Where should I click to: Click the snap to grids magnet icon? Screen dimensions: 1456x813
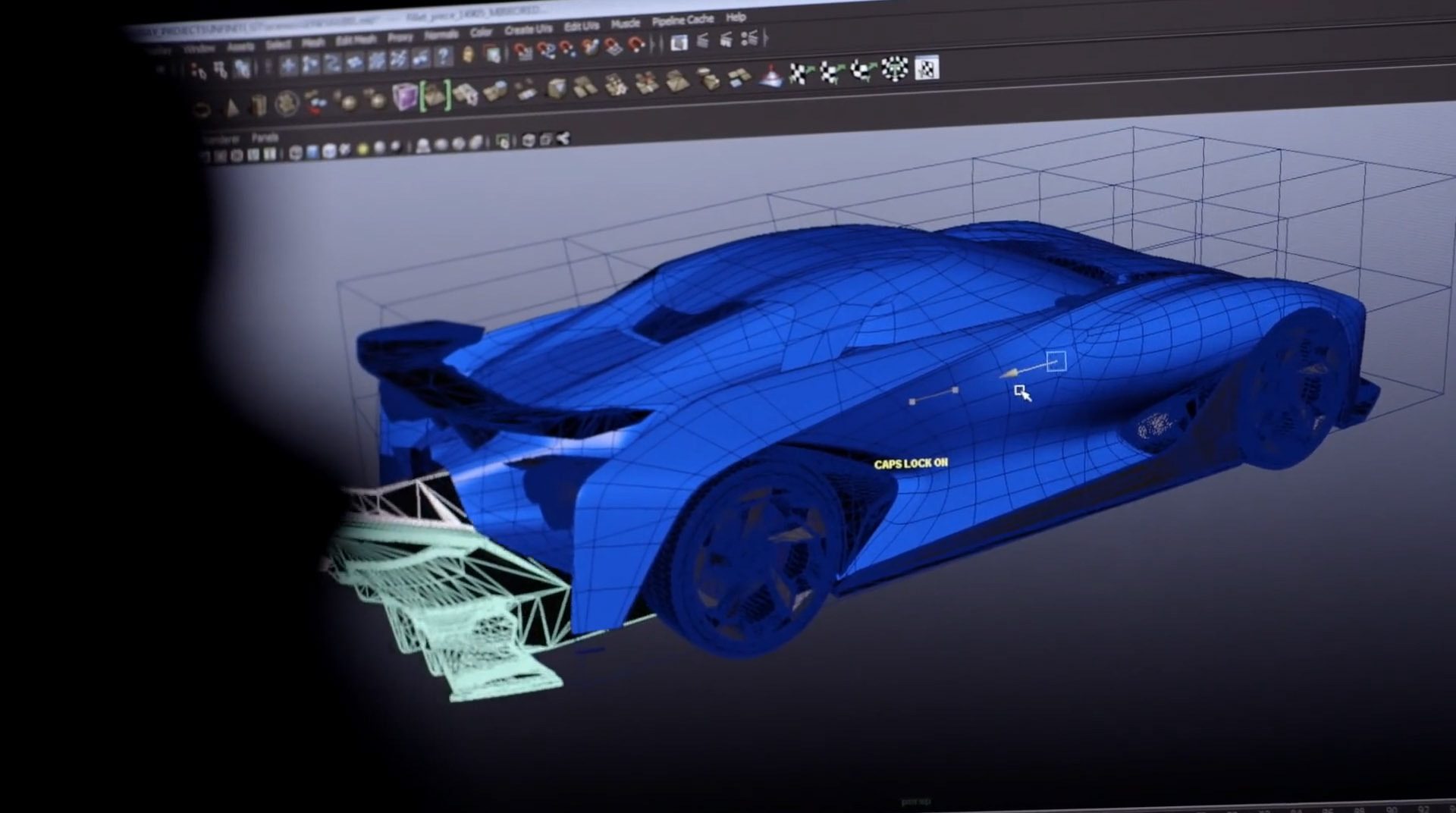pyautogui.click(x=522, y=52)
